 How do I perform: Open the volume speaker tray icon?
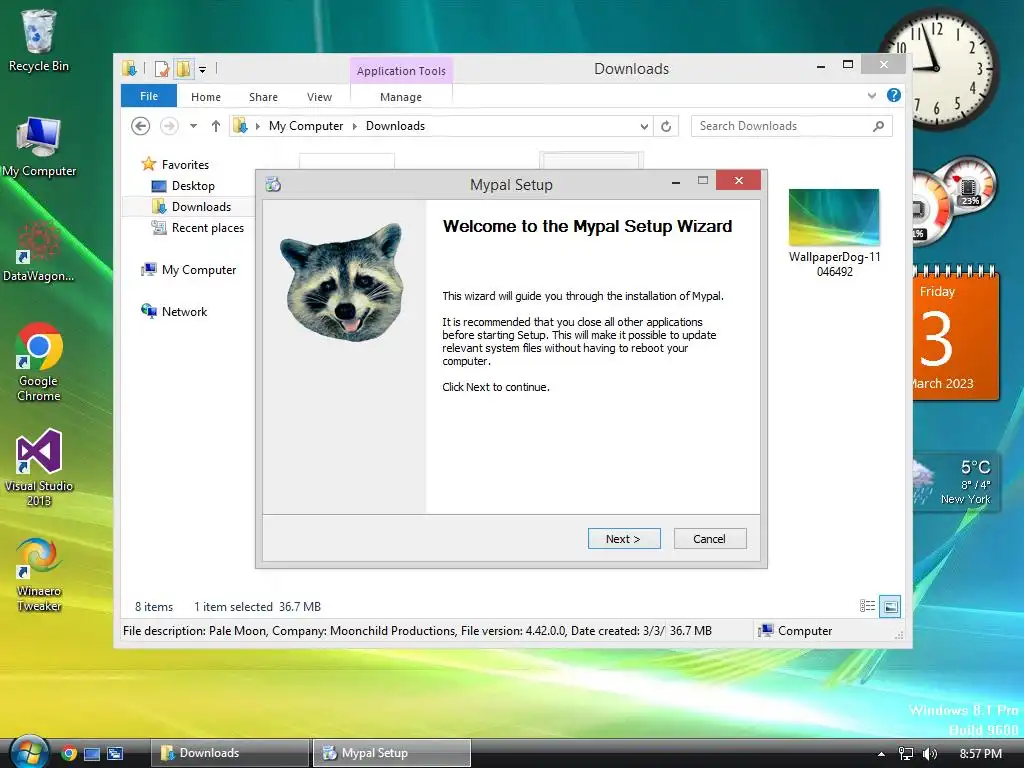[x=929, y=754]
